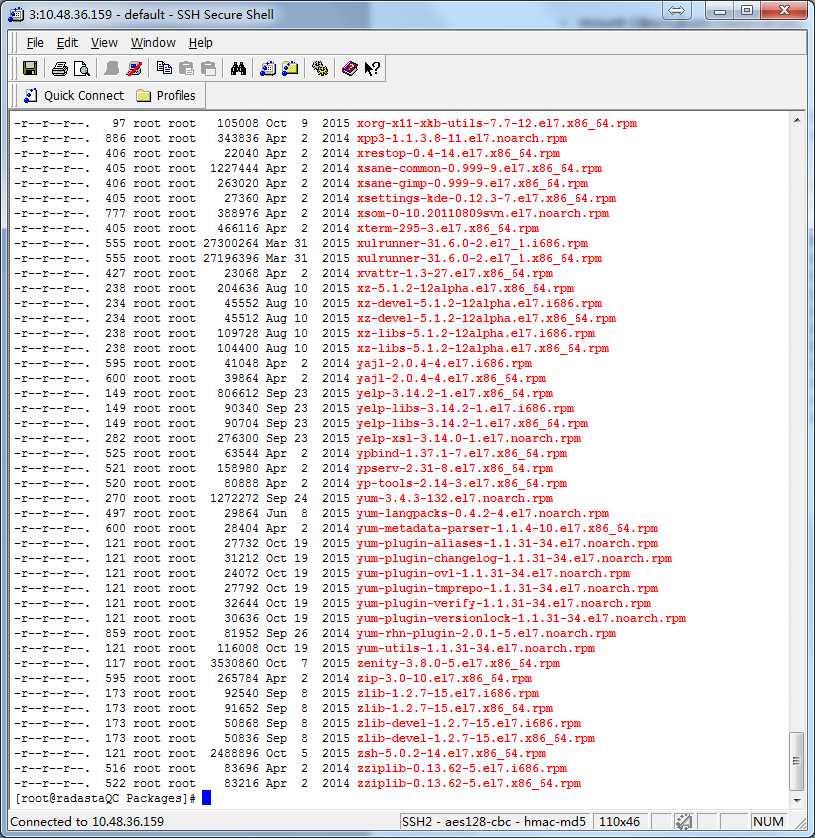Click the yum-rhn-plugin rpm filename
Image resolution: width=815 pixels, height=838 pixels.
click(x=486, y=633)
